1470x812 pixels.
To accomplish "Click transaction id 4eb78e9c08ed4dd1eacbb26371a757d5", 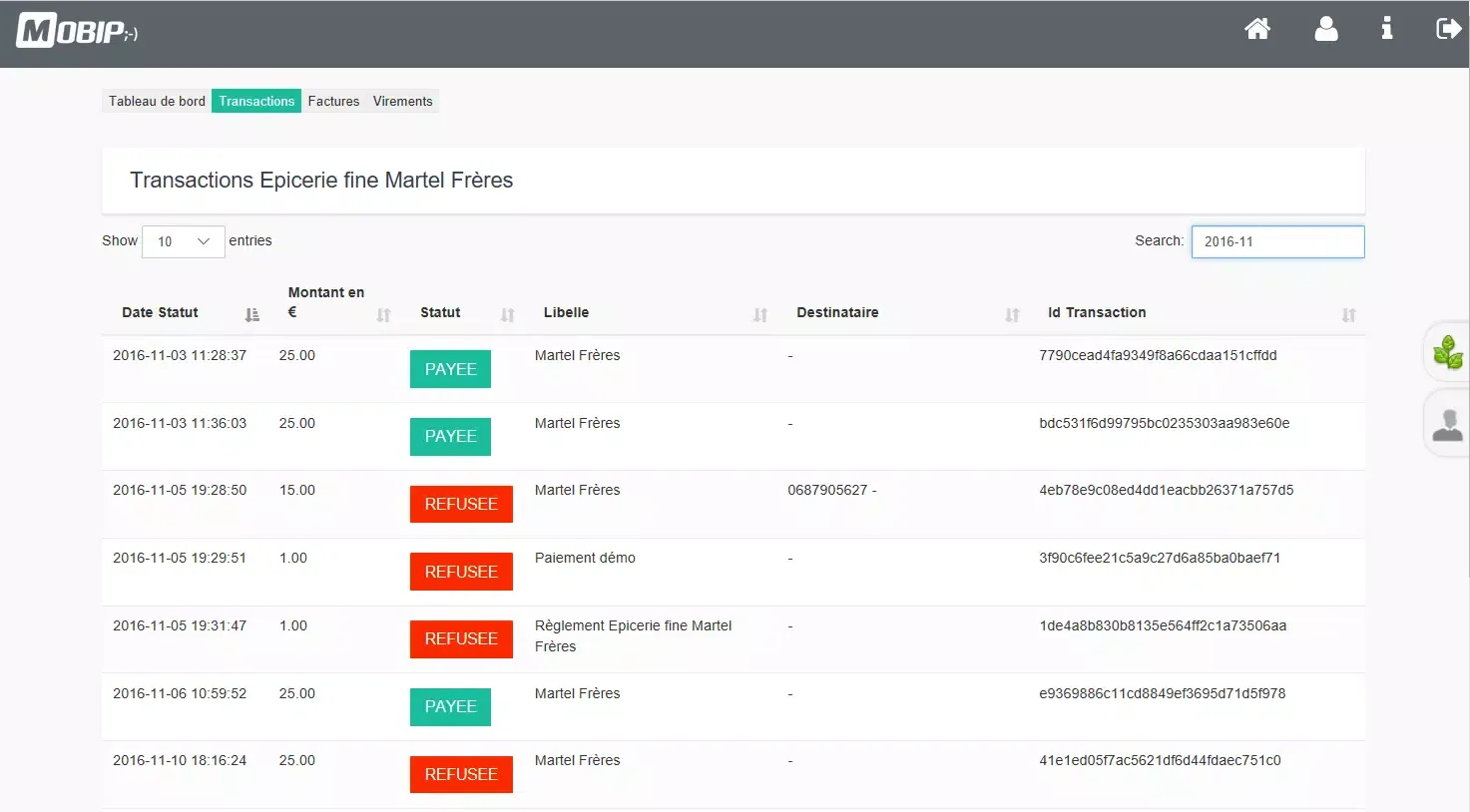I will coord(1167,490).
